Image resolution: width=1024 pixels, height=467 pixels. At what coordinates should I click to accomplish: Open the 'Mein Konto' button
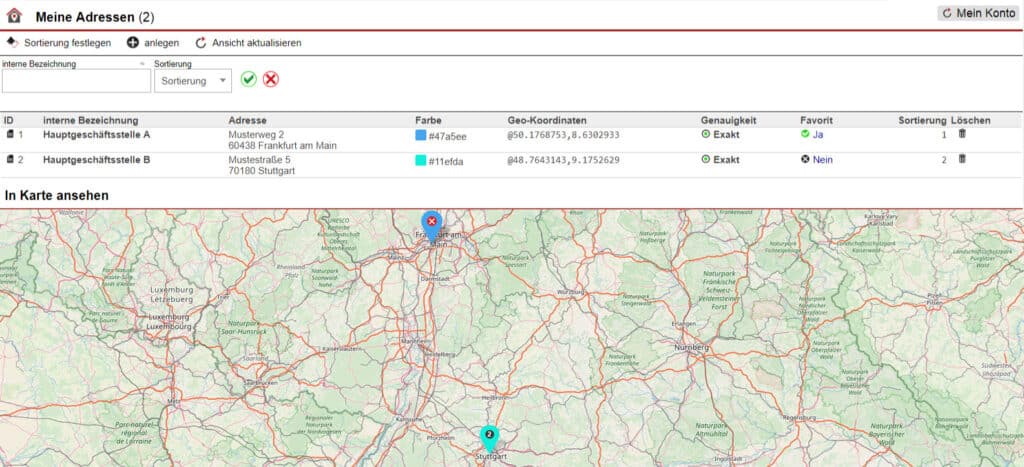coord(977,13)
